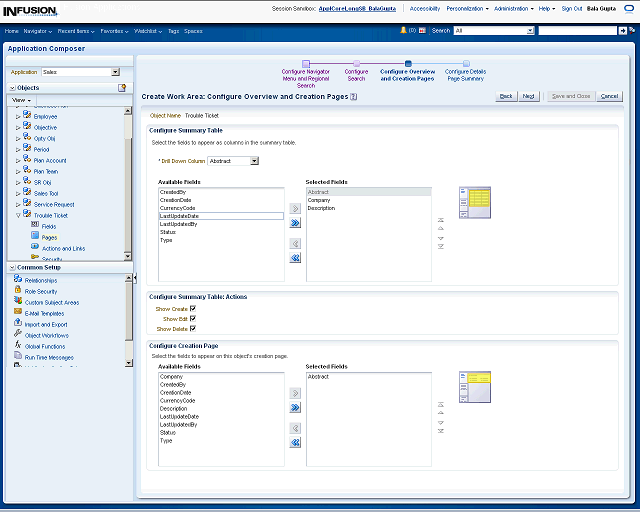Open the Administration menu
The image size is (640, 512).
tap(514, 8)
